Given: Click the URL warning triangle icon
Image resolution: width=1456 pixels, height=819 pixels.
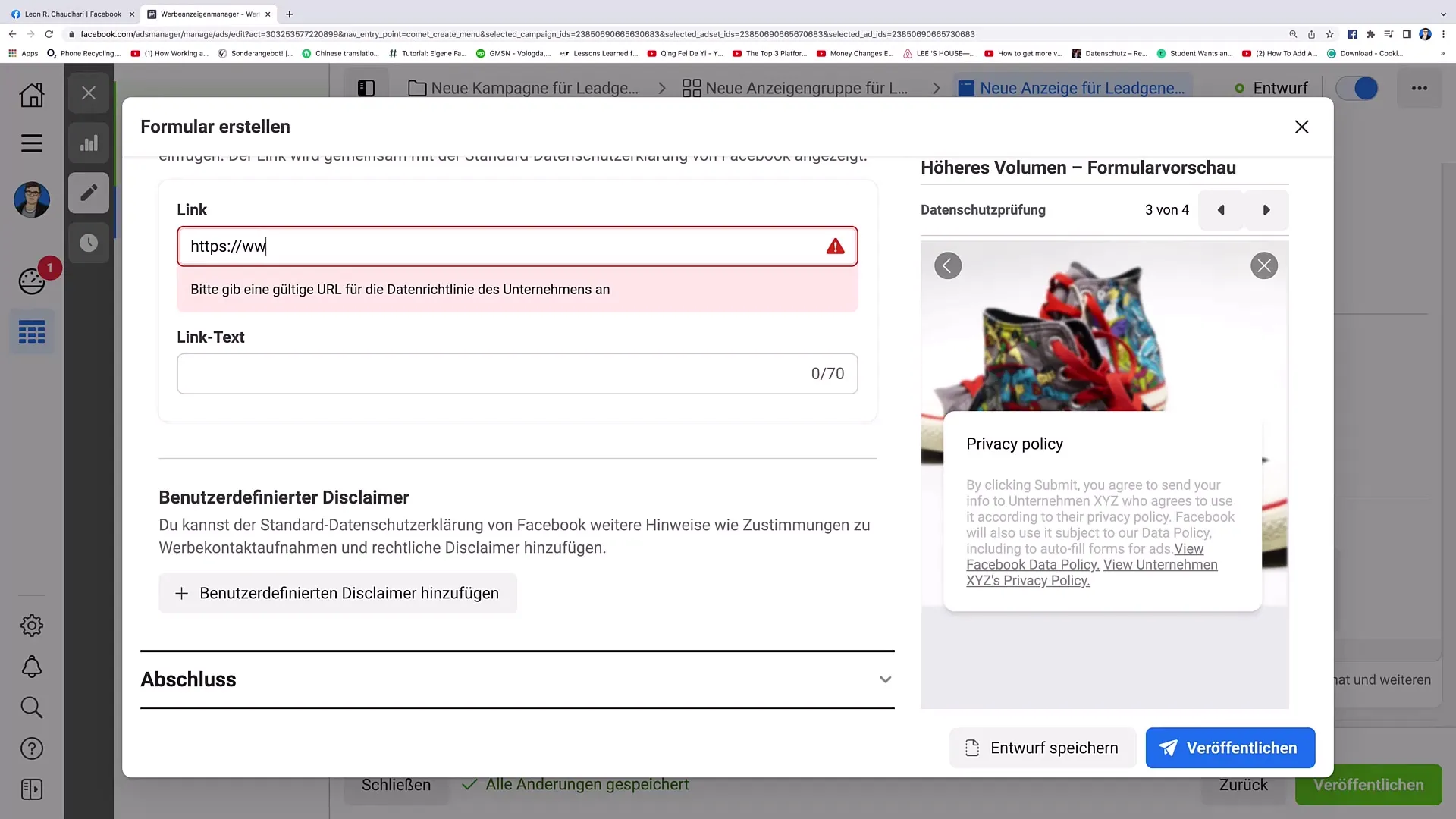Looking at the screenshot, I should click(x=835, y=246).
